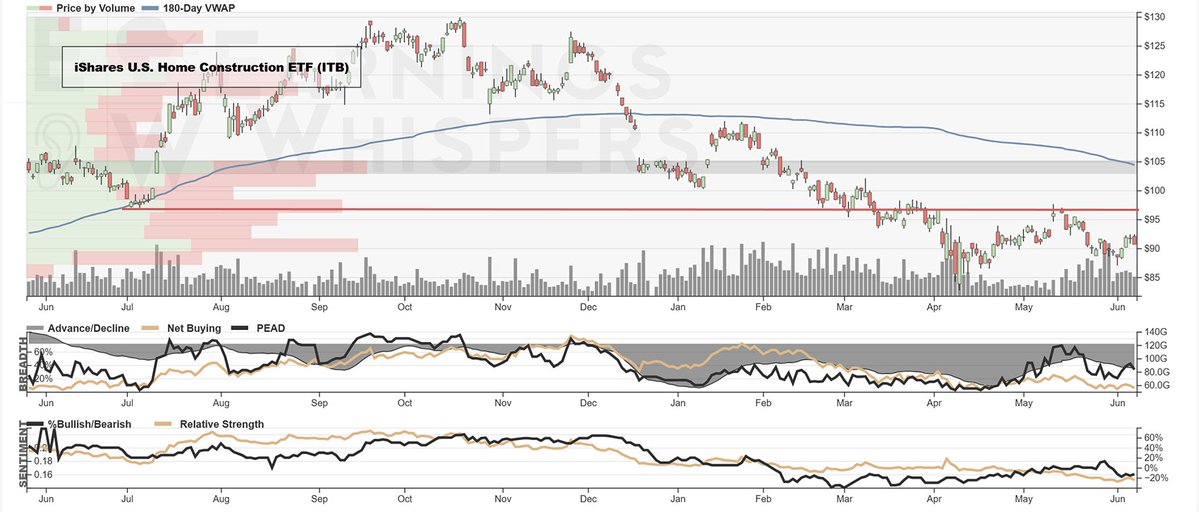
Task: Click the $85 price axis label
Action: 1152,277
